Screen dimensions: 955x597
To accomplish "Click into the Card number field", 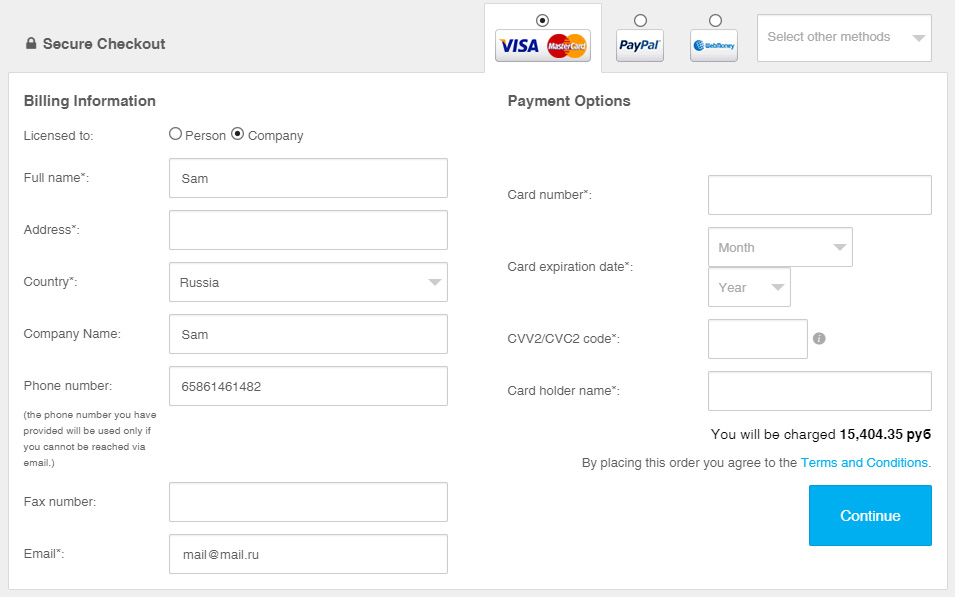I will coord(819,195).
